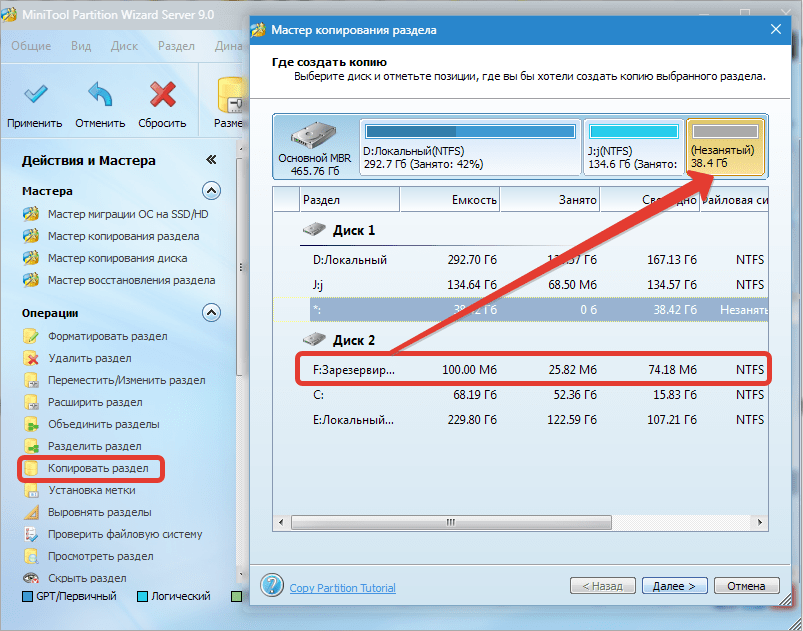This screenshot has height=631, width=803.
Task: Collapse the Мастера section
Action: (x=211, y=191)
